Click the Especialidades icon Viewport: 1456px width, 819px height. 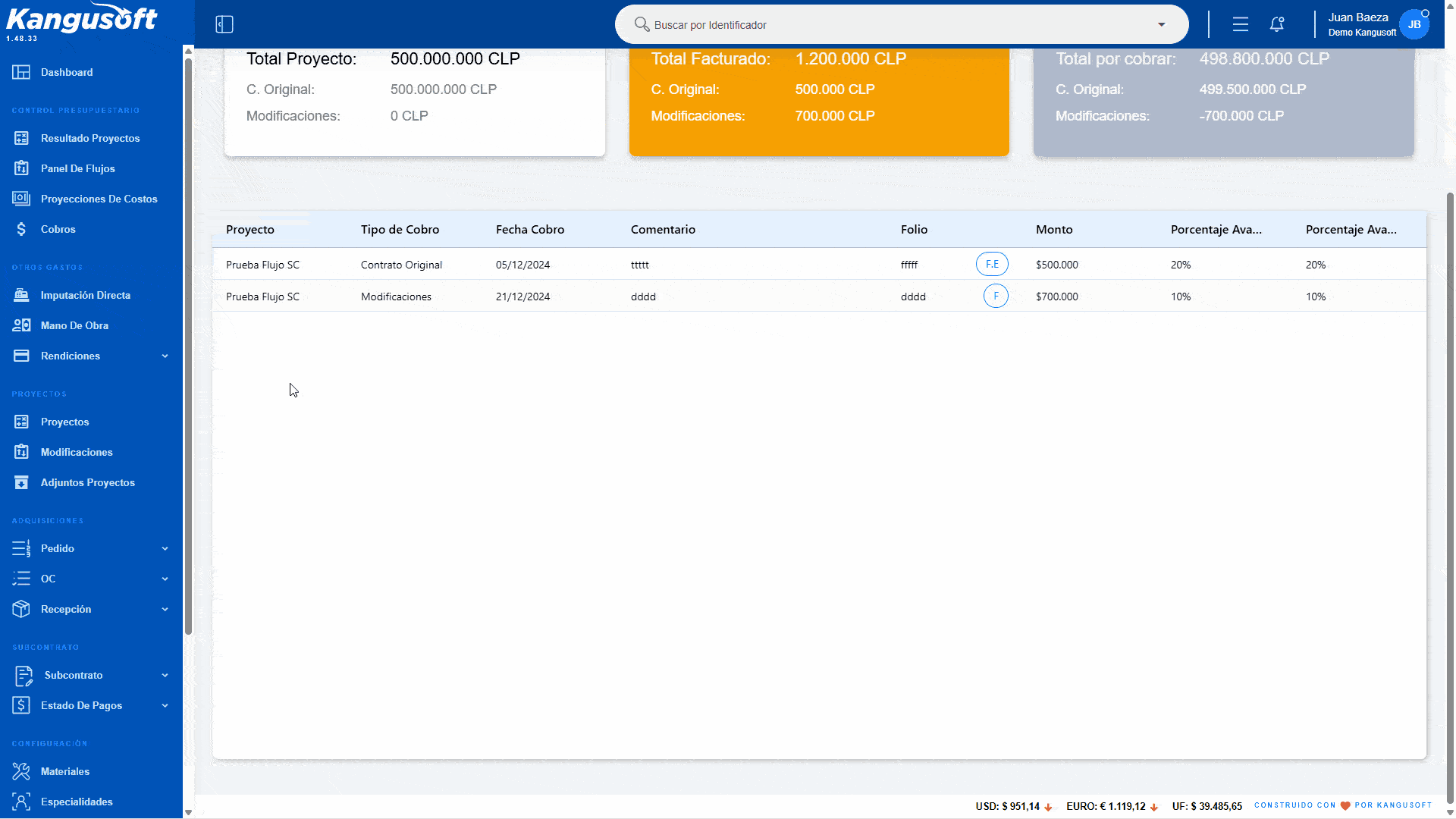pos(21,802)
